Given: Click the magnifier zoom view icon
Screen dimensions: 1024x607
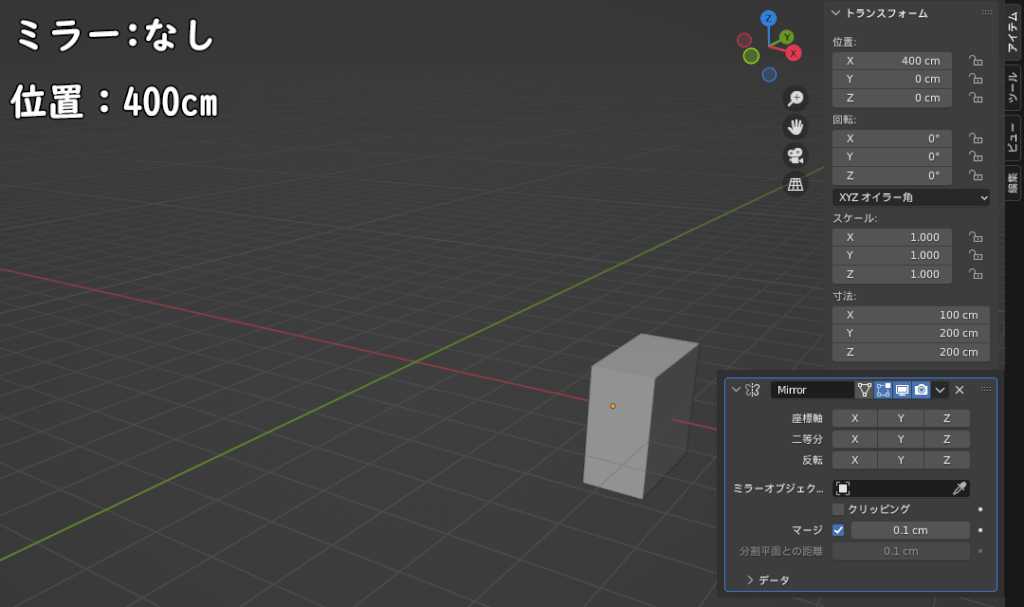Looking at the screenshot, I should click(795, 99).
